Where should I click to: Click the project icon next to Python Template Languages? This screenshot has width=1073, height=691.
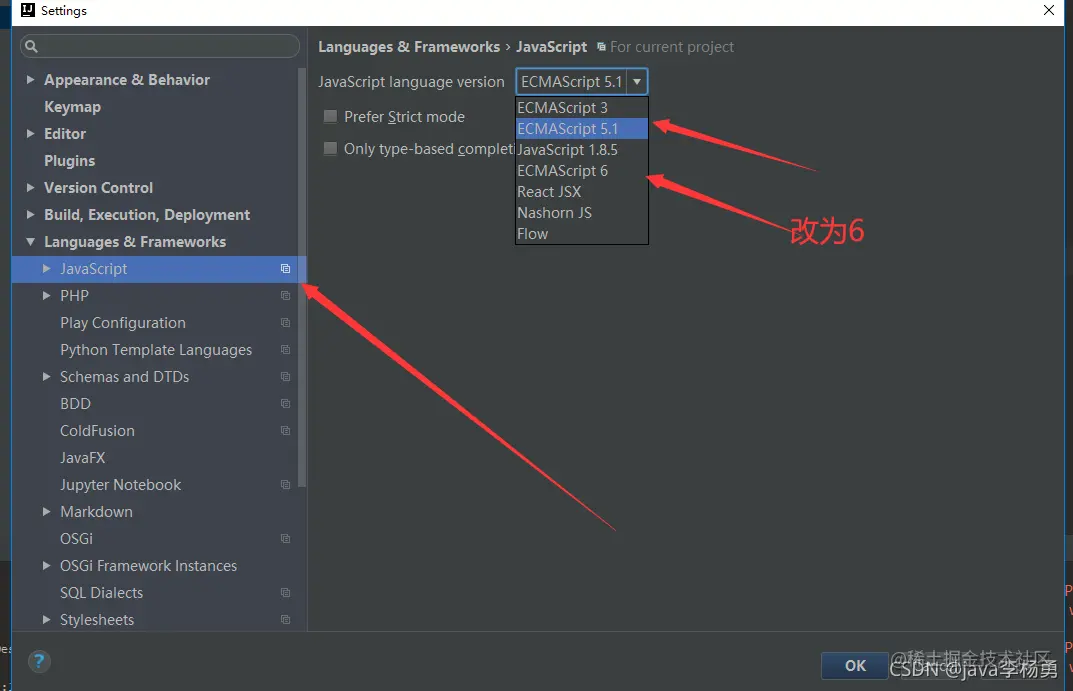tap(285, 350)
